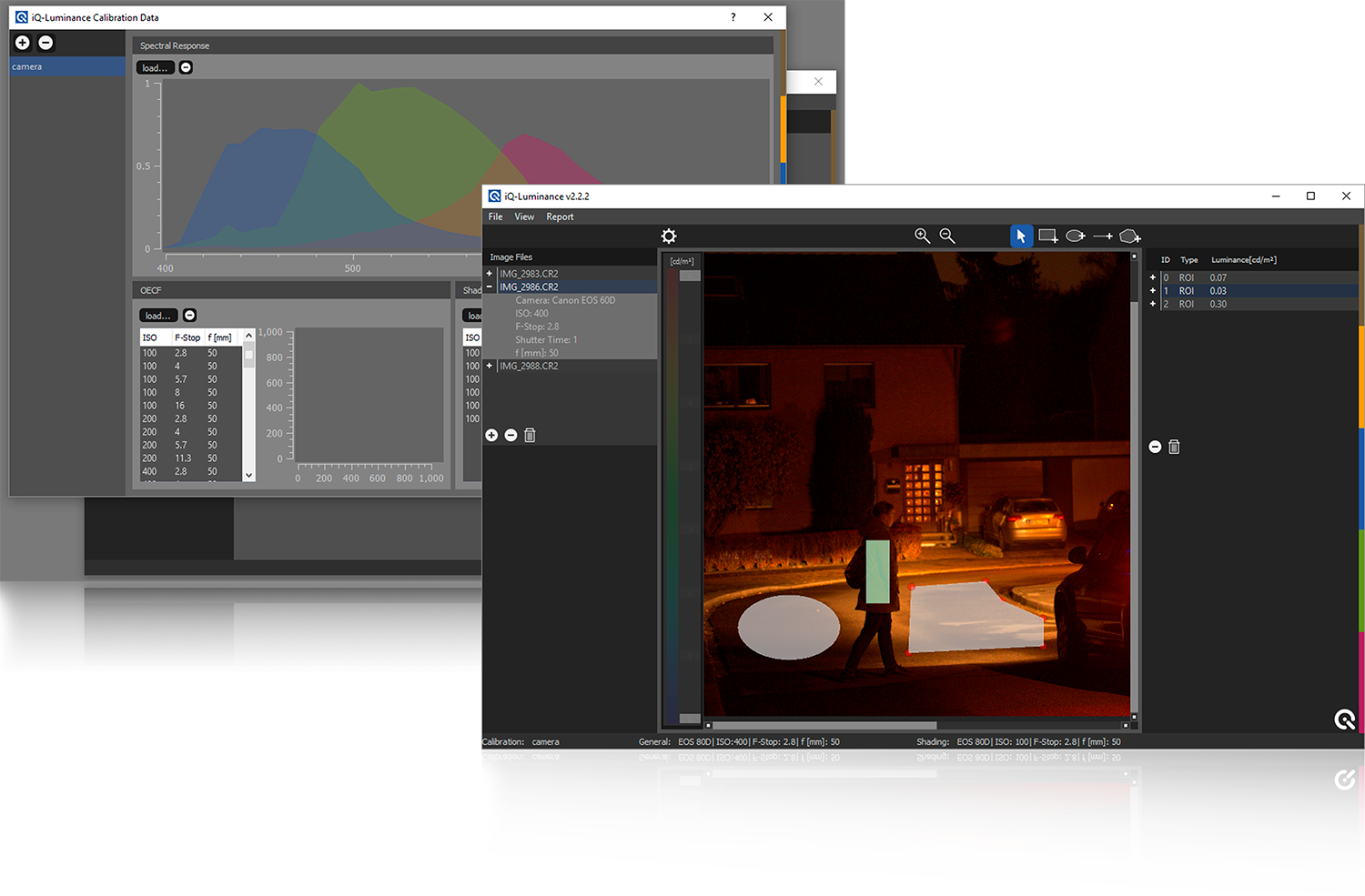The height and width of the screenshot is (896, 1365).
Task: Remove selected image file with minus icon
Action: click(x=511, y=435)
